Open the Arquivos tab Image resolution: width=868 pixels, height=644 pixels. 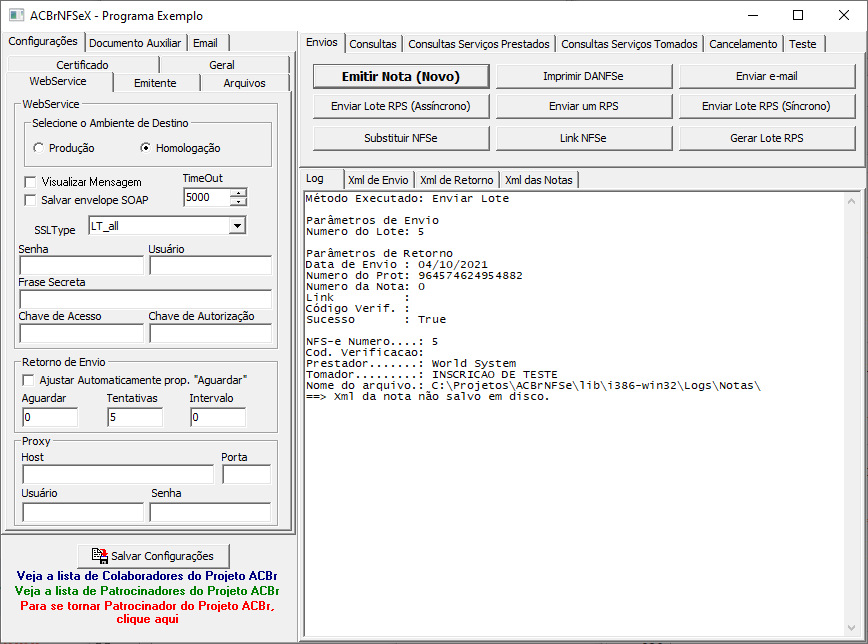[x=245, y=83]
